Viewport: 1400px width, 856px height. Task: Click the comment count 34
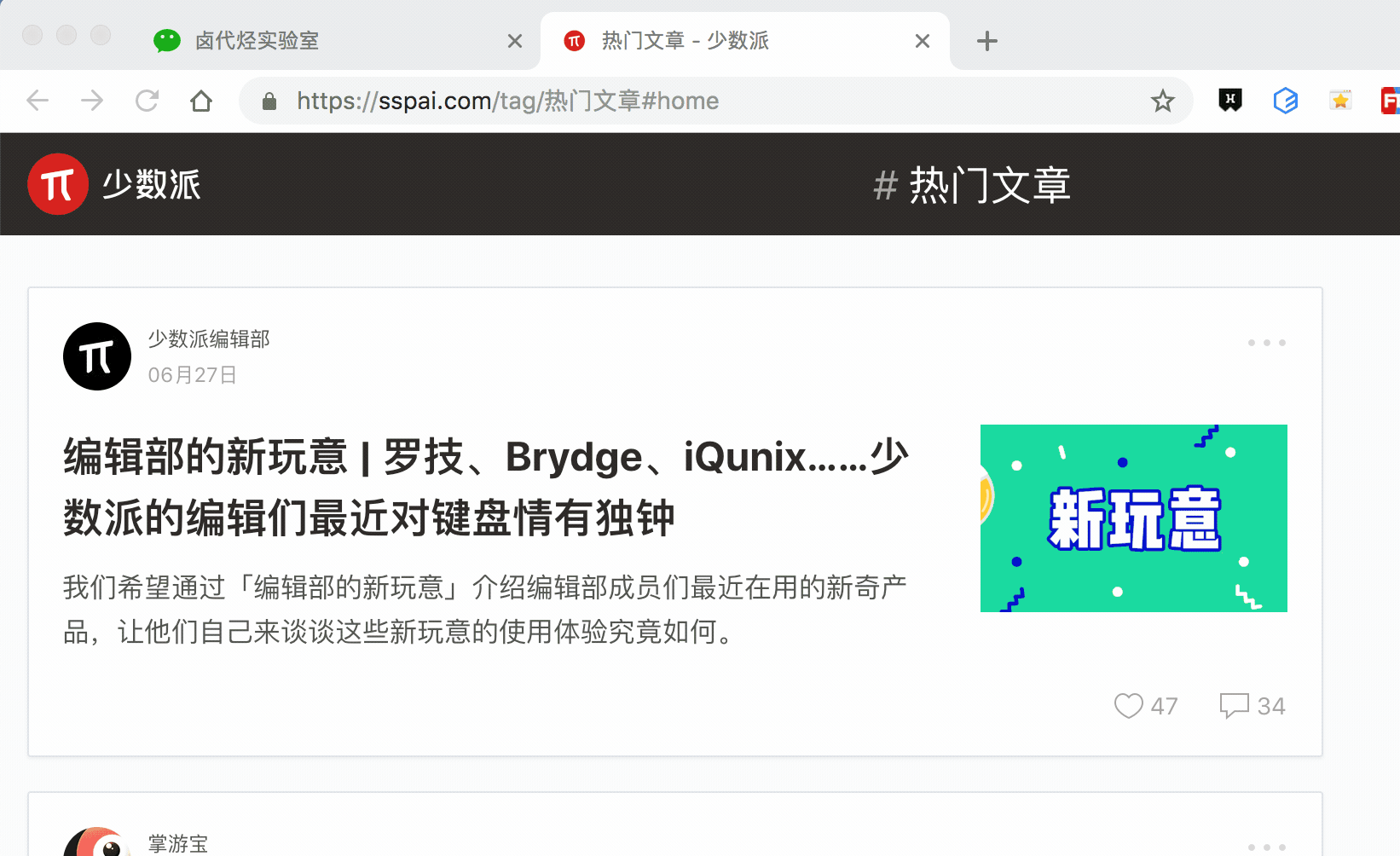tap(1271, 706)
